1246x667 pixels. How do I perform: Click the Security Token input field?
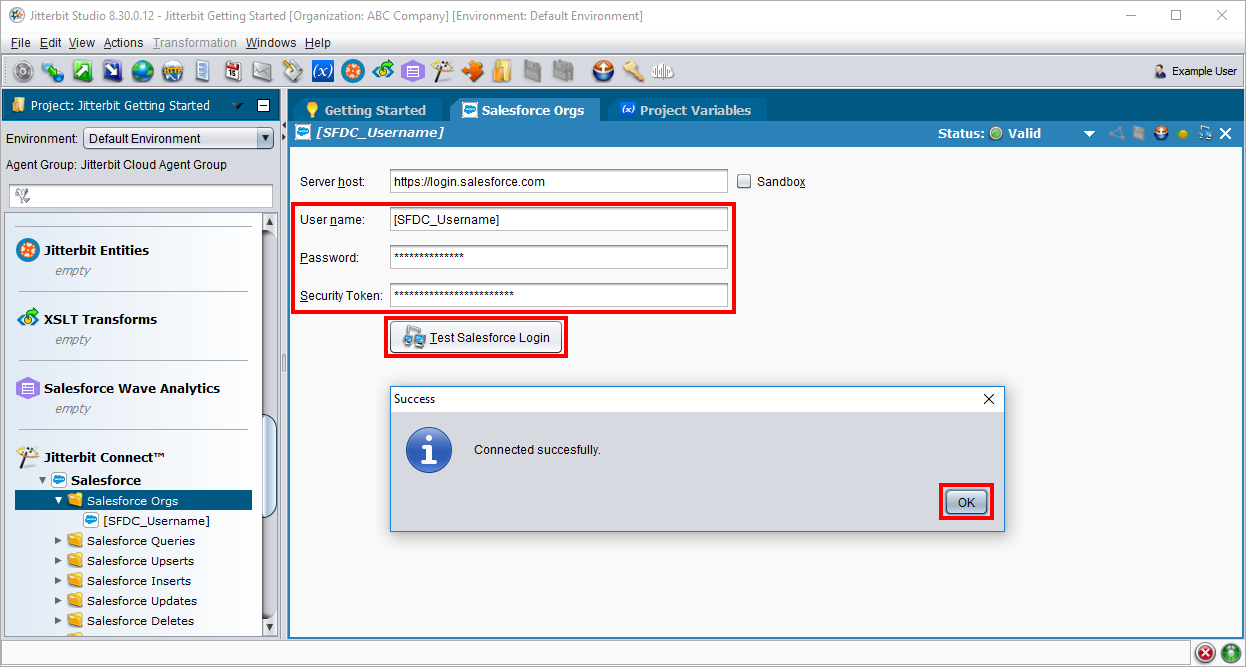558,295
